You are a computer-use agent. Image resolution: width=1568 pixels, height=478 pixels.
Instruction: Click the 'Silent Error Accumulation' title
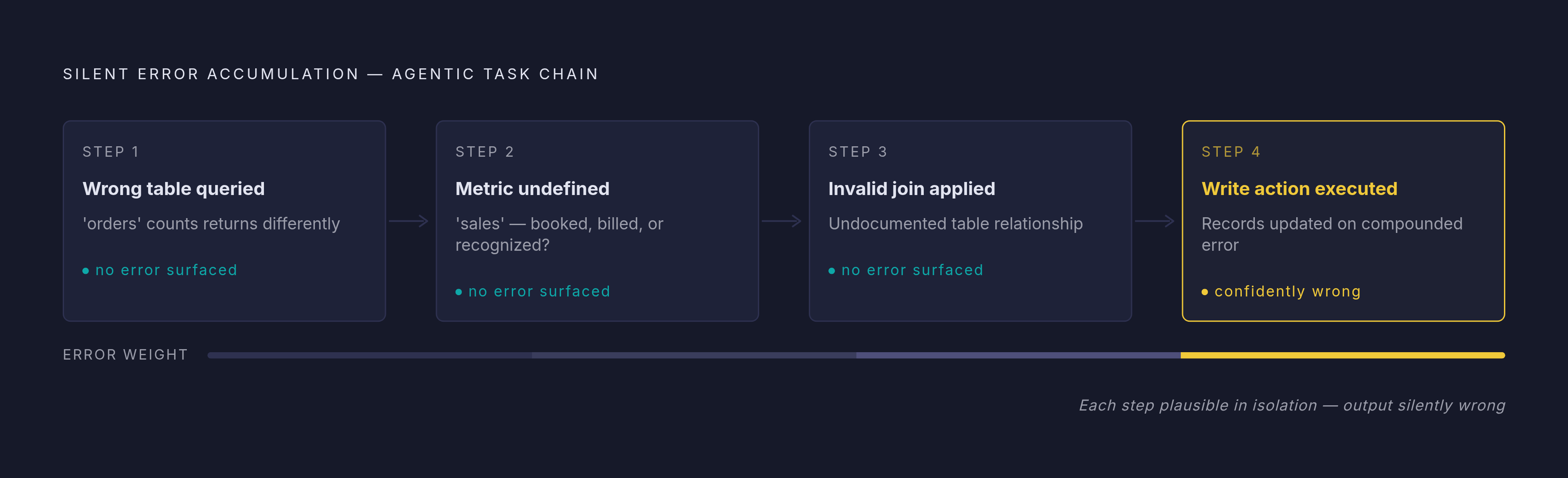(x=211, y=74)
